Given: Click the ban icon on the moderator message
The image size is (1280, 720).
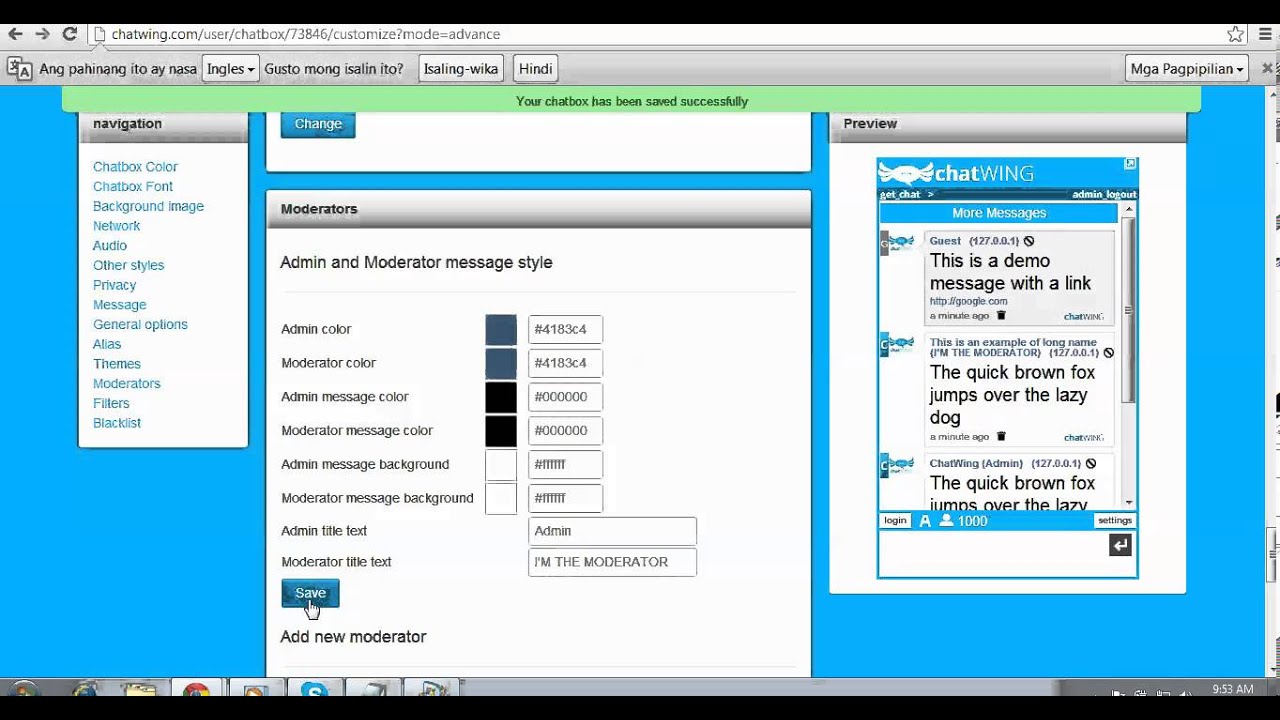Looking at the screenshot, I should (1108, 353).
